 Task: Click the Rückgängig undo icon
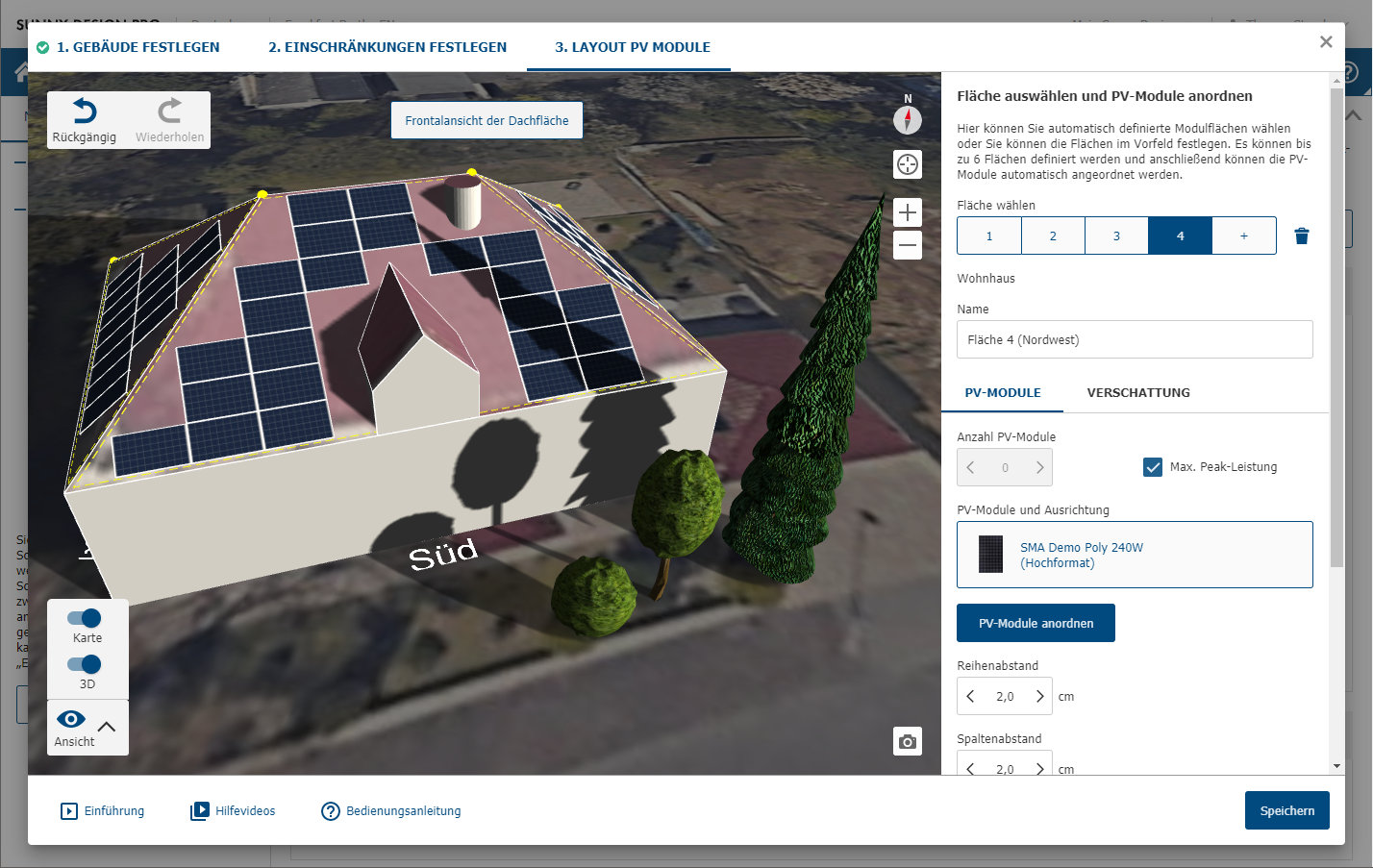coord(85,111)
